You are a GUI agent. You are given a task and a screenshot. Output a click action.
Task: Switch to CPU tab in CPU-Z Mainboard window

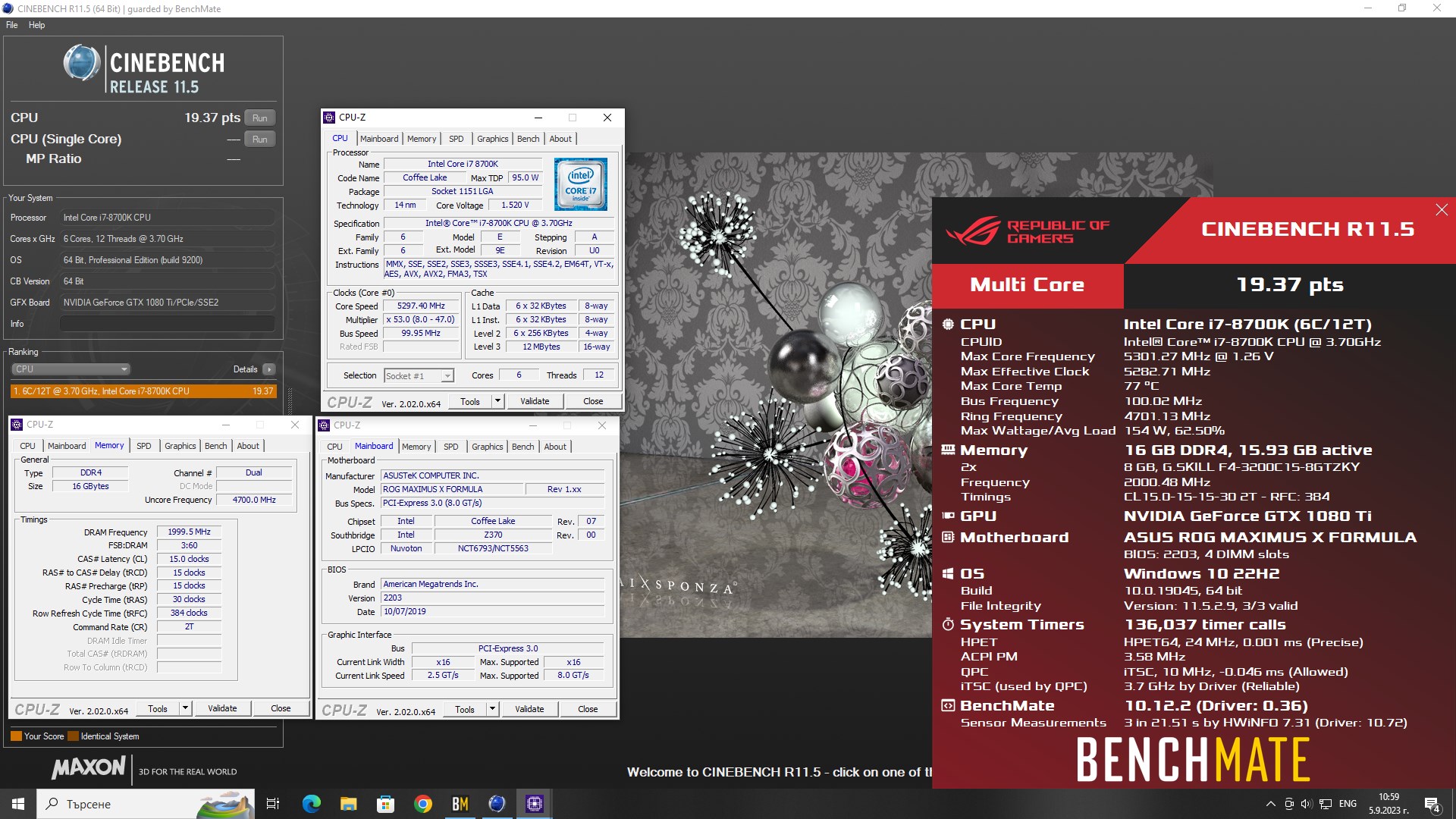click(334, 447)
